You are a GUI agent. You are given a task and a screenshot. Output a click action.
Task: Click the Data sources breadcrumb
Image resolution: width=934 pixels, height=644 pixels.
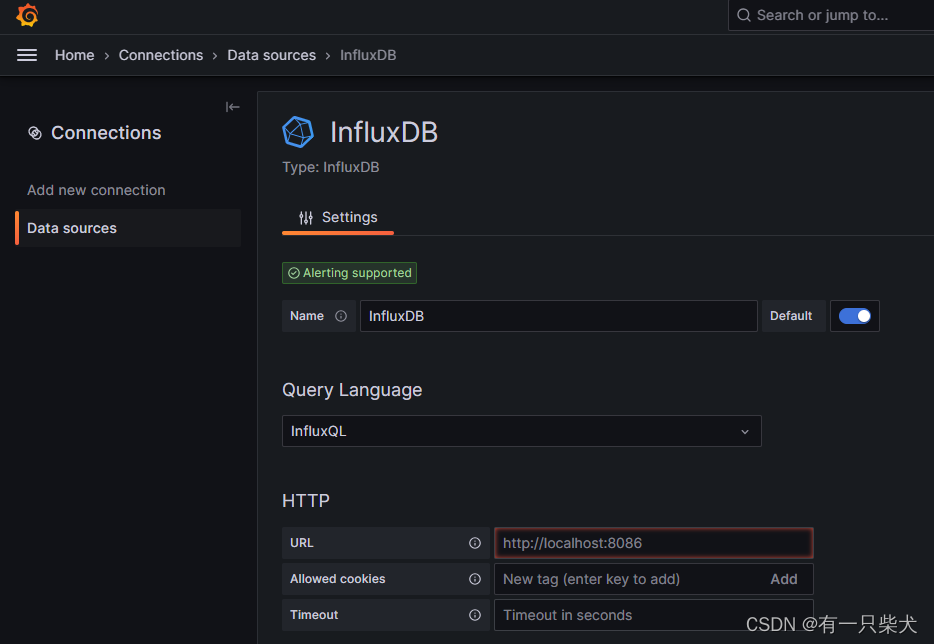pyautogui.click(x=271, y=55)
